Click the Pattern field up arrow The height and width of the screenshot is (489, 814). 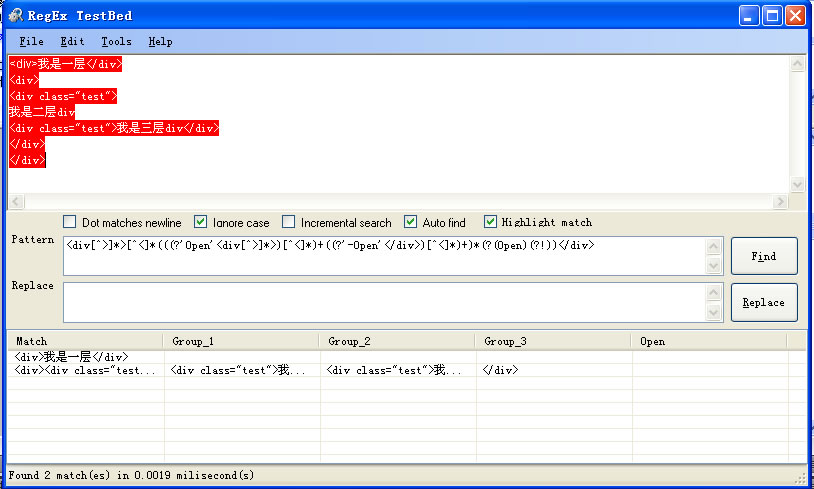click(714, 246)
